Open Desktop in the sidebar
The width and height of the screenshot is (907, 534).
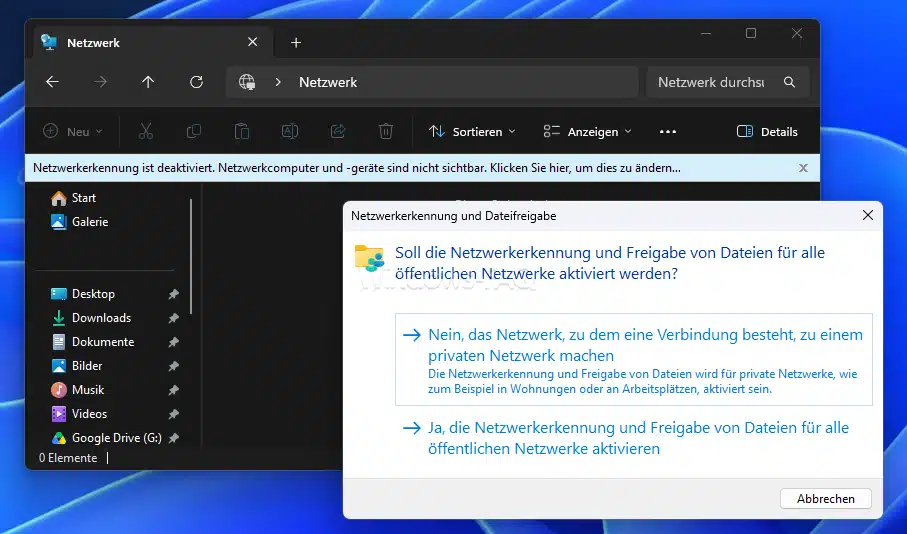pyautogui.click(x=83, y=294)
